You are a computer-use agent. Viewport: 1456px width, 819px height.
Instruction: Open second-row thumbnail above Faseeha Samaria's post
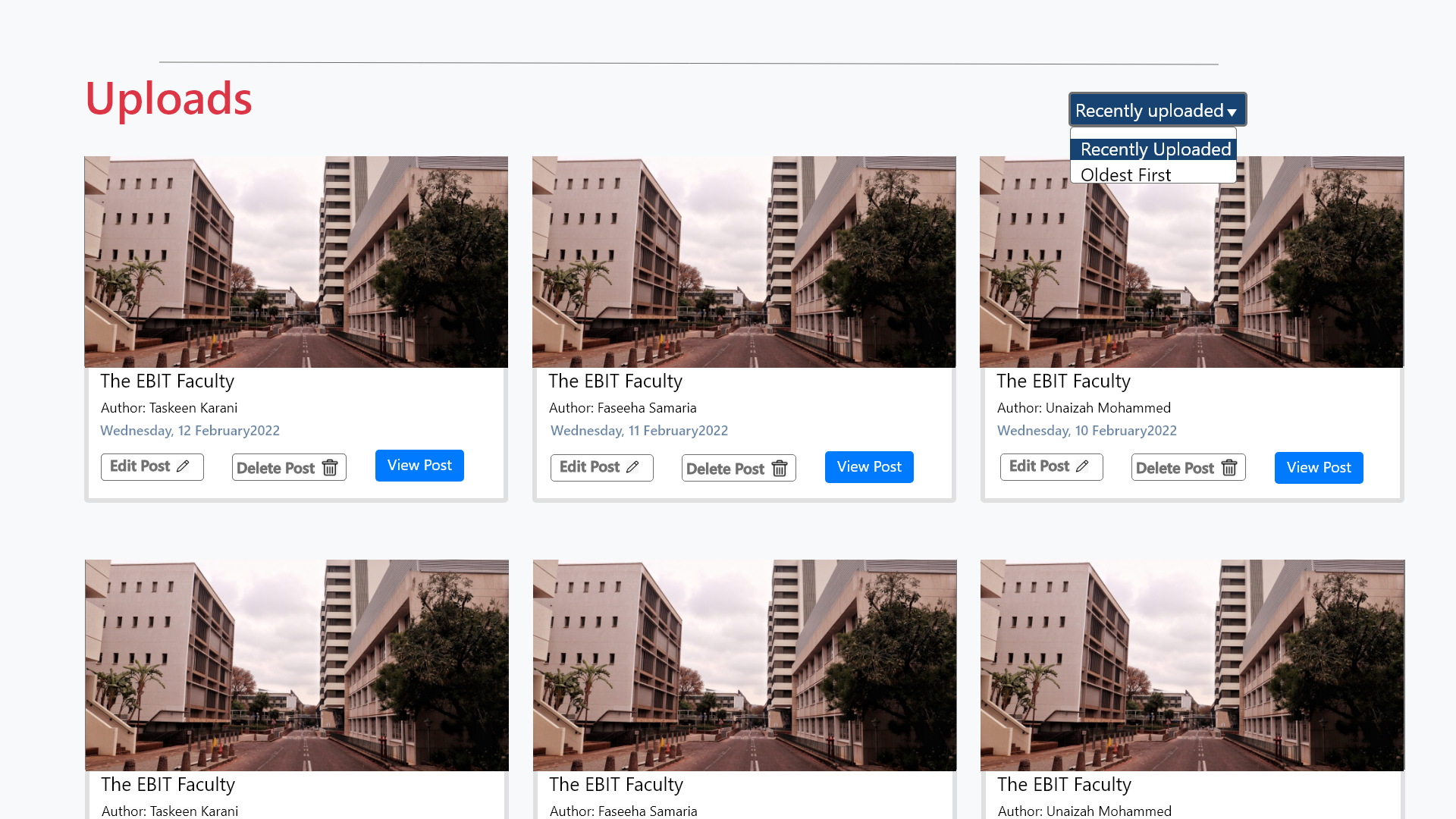point(745,666)
